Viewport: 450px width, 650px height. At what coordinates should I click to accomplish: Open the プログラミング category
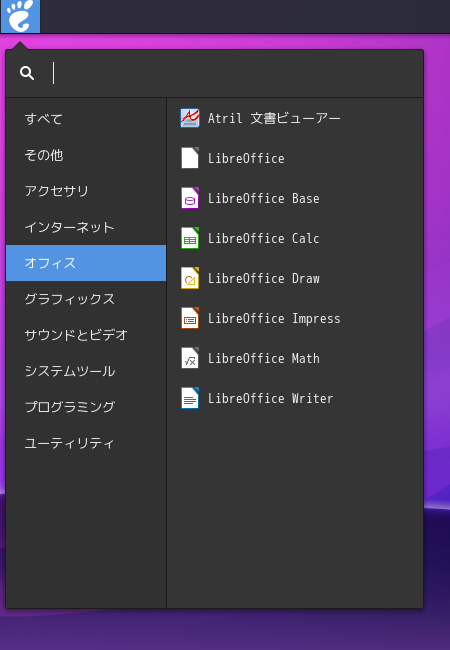86,407
